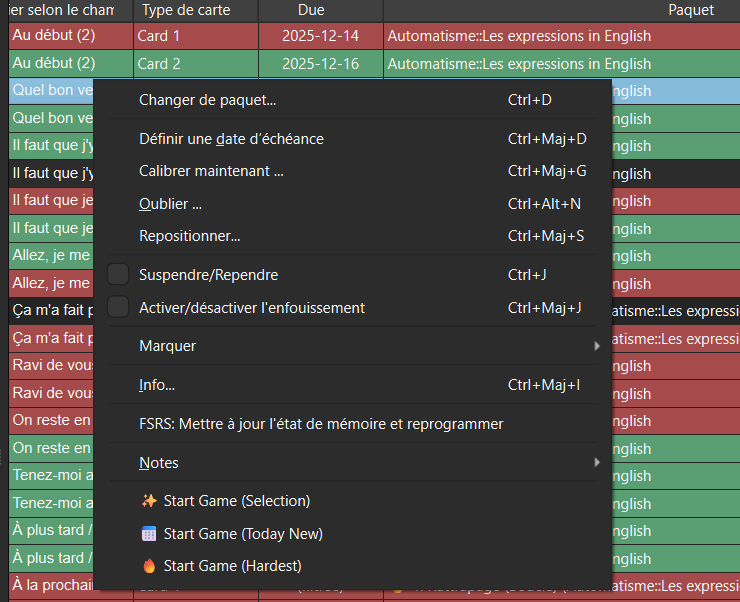Toggle the Activer/désactiver l'enfouissement checkbox

118,308
